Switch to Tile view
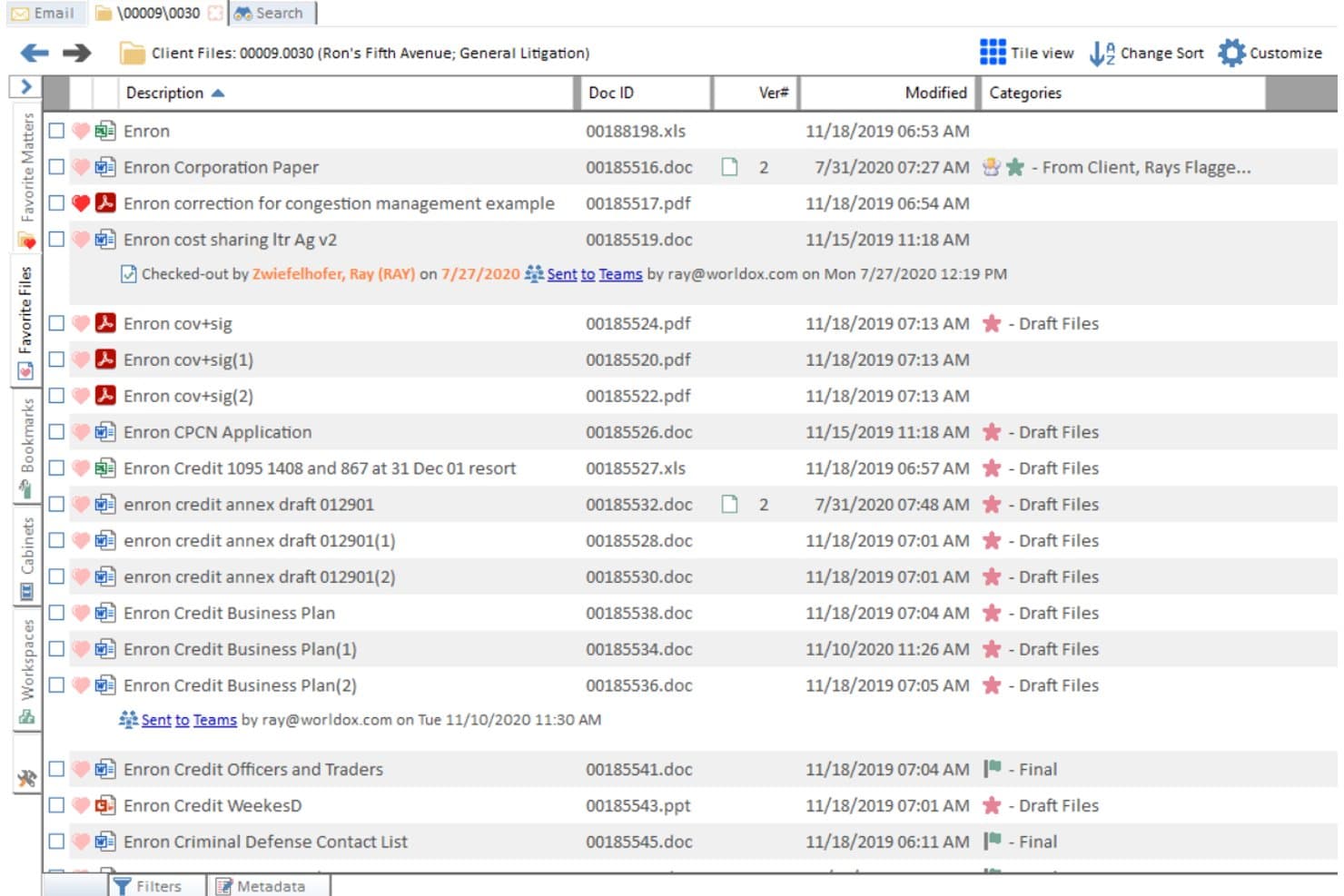Viewport: 1344px width, 896px height. click(x=1026, y=53)
